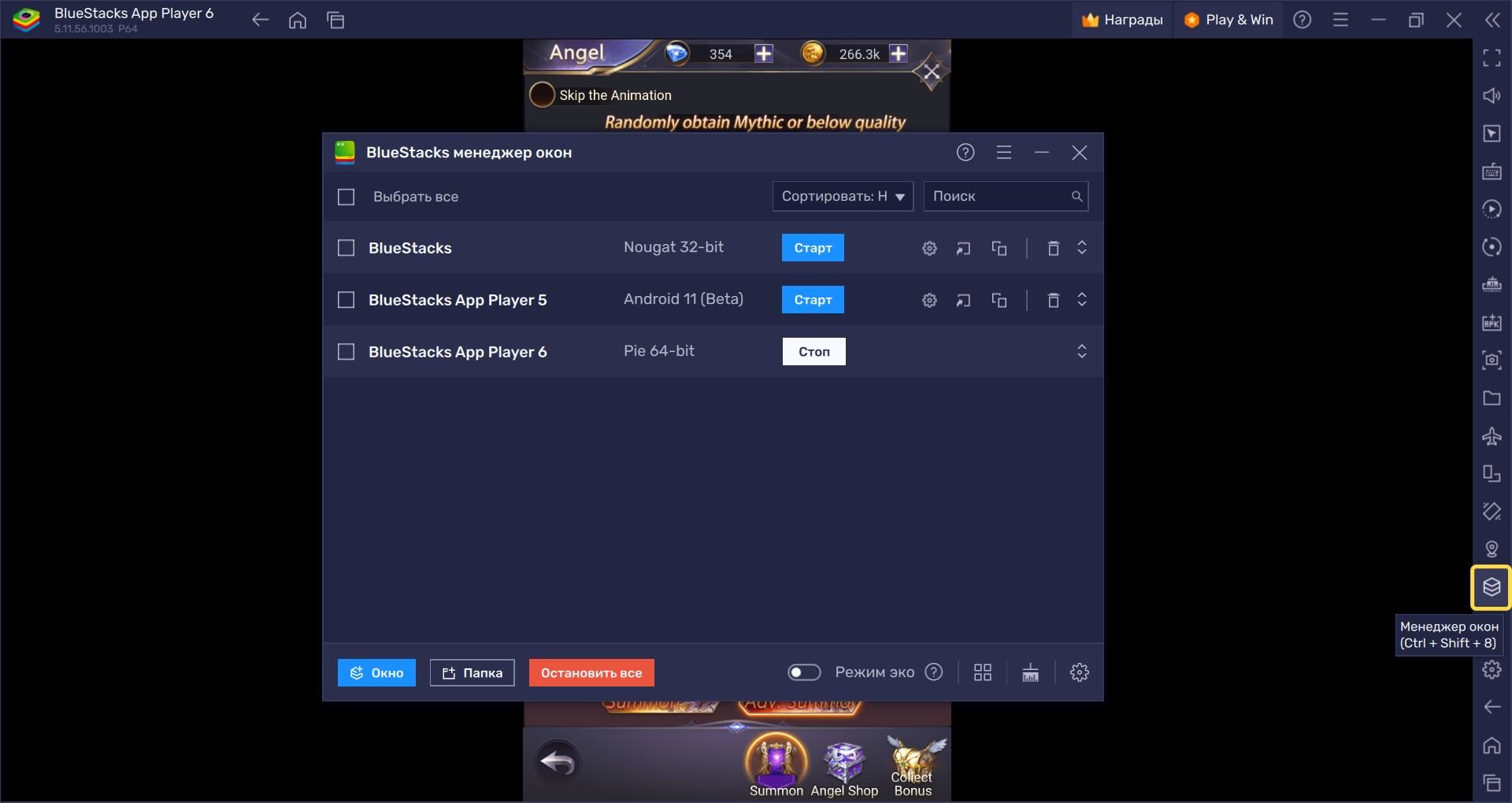Open BlueStacks settings gear in sidebar
Viewport: 1512px width, 803px height.
[x=1492, y=669]
